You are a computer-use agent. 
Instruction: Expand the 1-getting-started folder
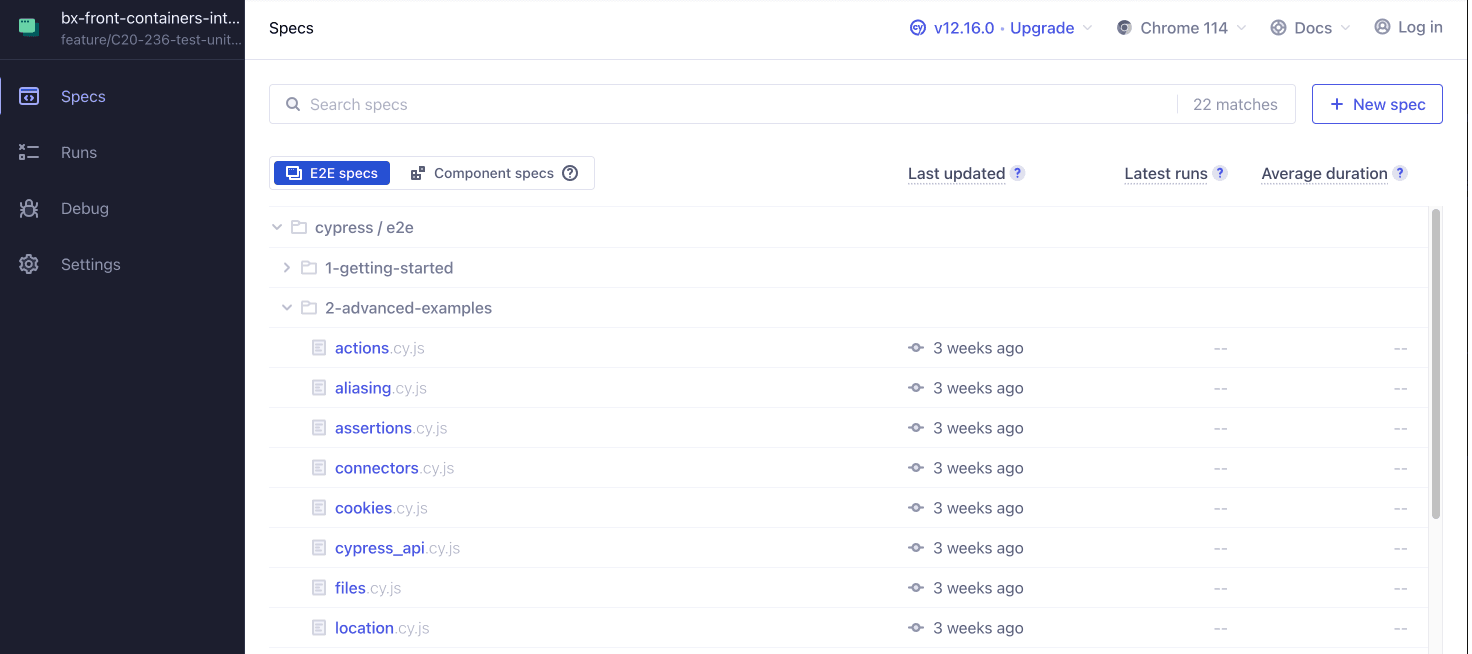pos(287,268)
